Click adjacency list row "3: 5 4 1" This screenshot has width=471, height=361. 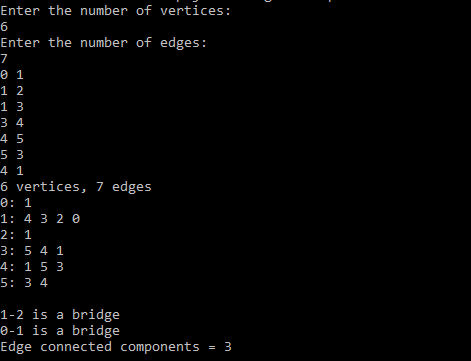[32, 251]
